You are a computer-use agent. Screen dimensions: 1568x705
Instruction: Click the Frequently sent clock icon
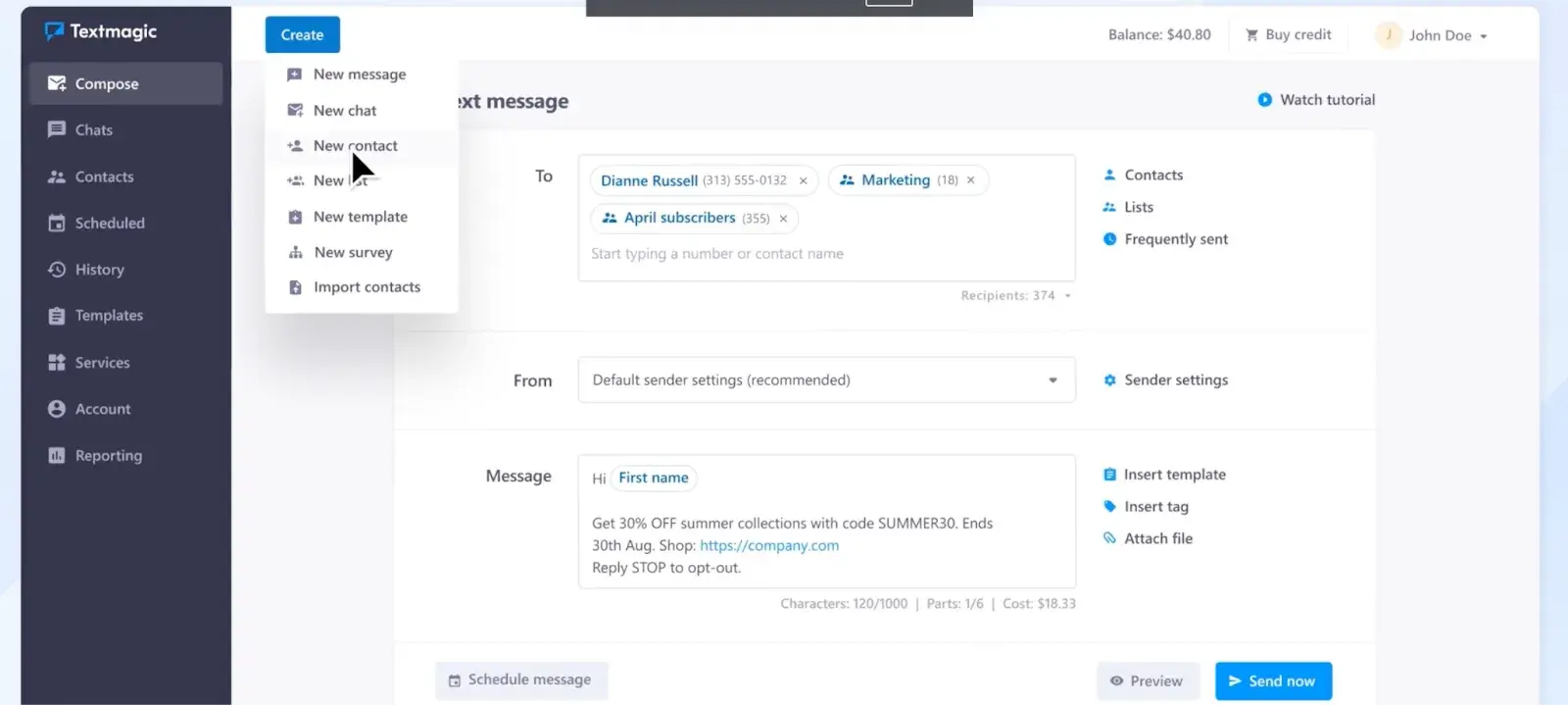[1109, 239]
